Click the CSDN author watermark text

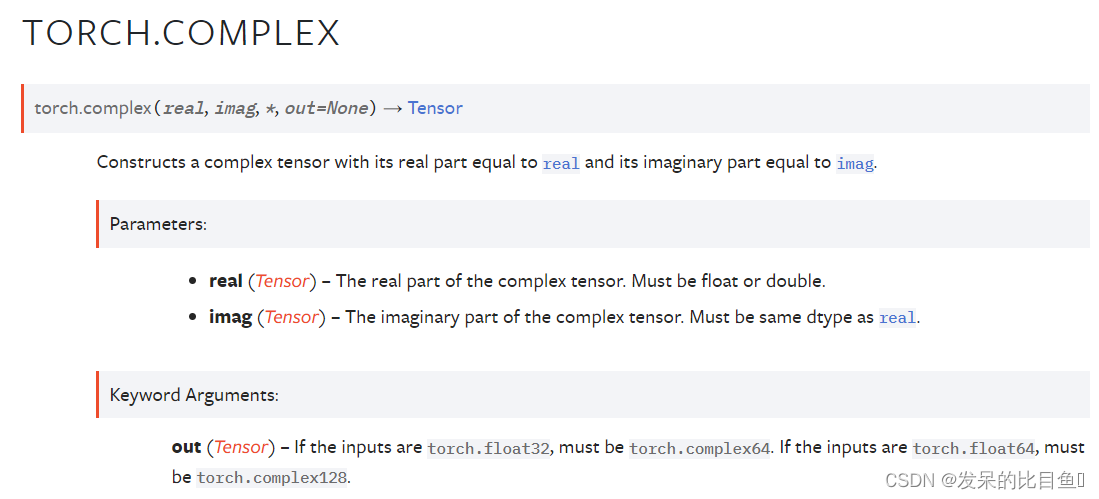pyautogui.click(x=985, y=479)
